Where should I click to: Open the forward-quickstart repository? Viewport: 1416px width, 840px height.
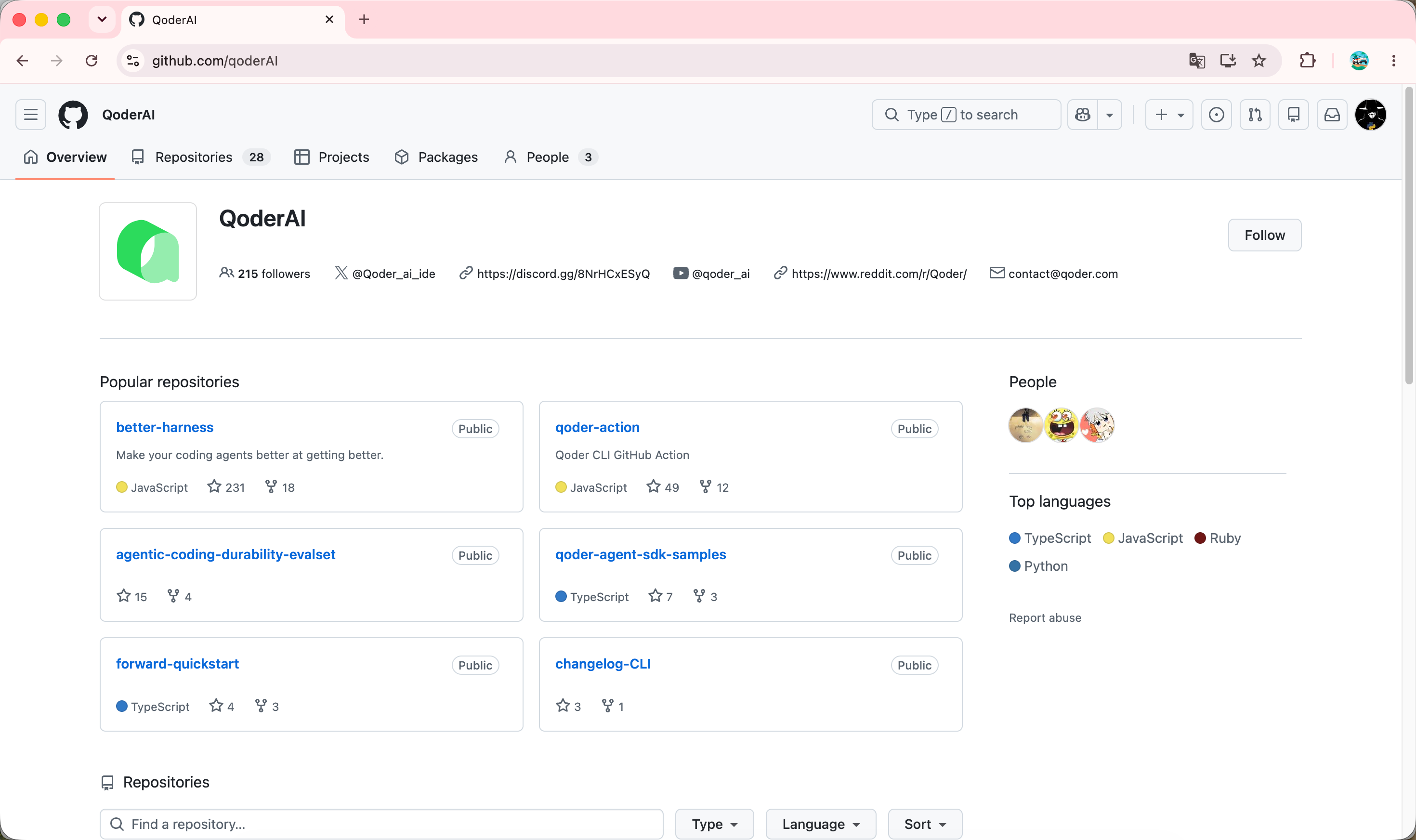pyautogui.click(x=177, y=663)
